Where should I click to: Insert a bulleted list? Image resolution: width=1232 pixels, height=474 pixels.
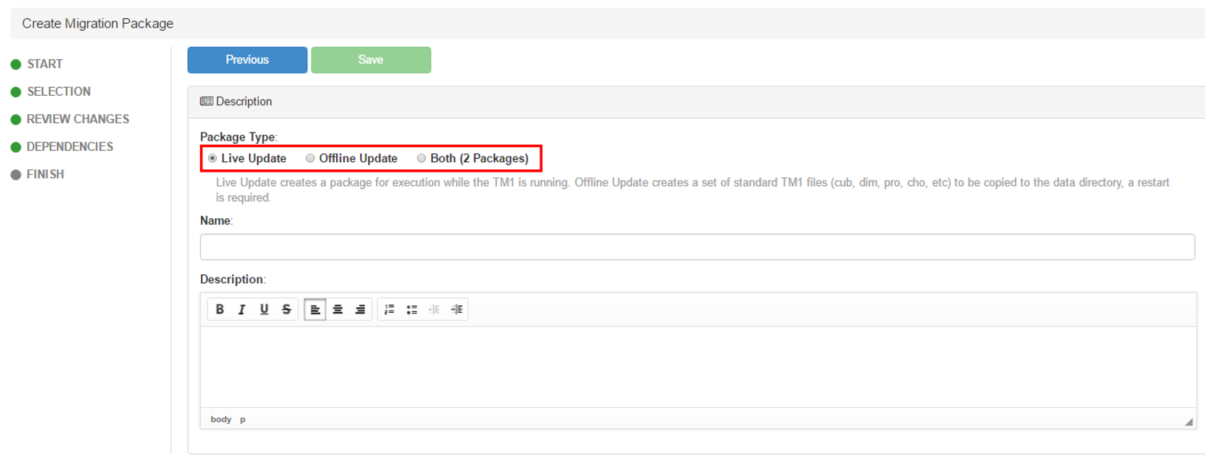click(412, 310)
